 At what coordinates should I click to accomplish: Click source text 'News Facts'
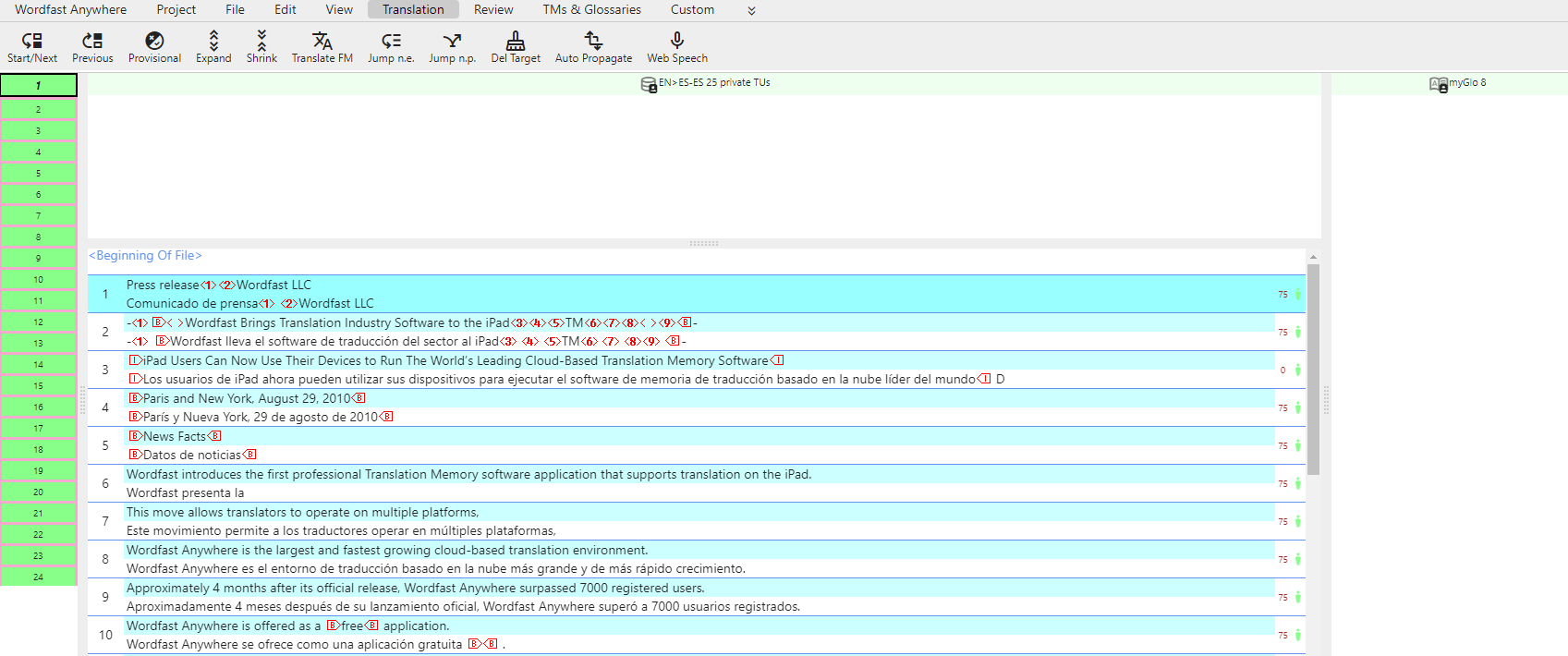(x=175, y=436)
